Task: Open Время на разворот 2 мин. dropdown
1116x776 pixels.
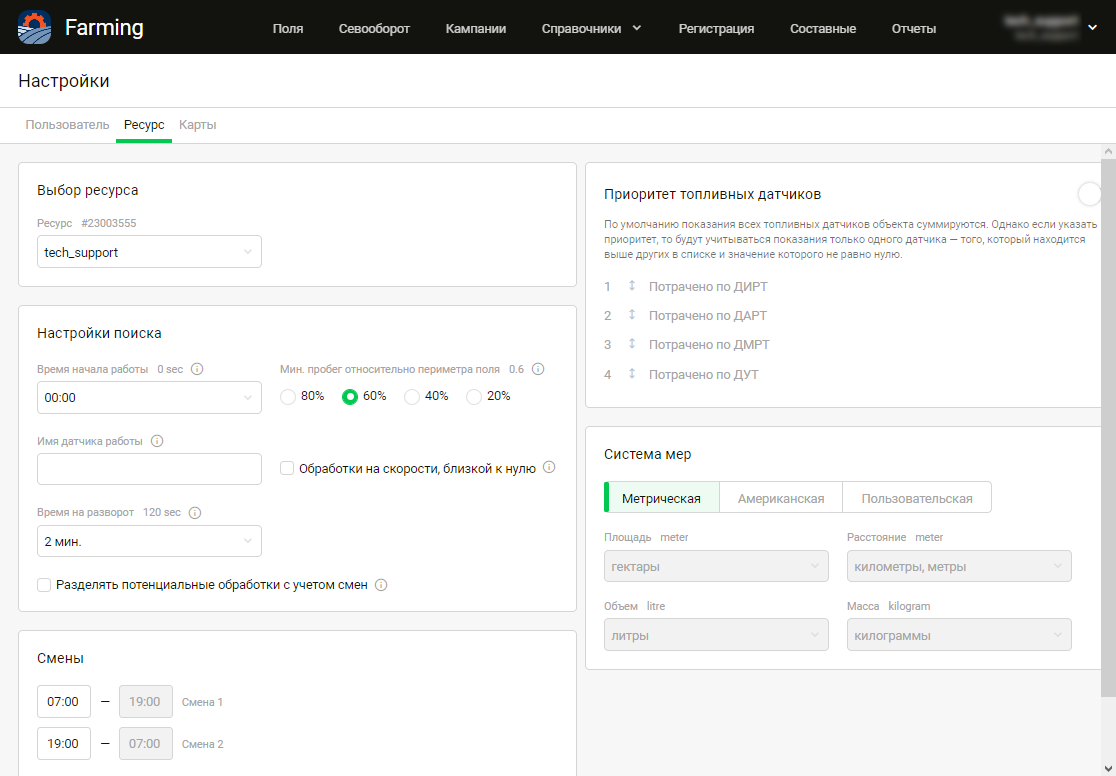Action: pos(149,541)
